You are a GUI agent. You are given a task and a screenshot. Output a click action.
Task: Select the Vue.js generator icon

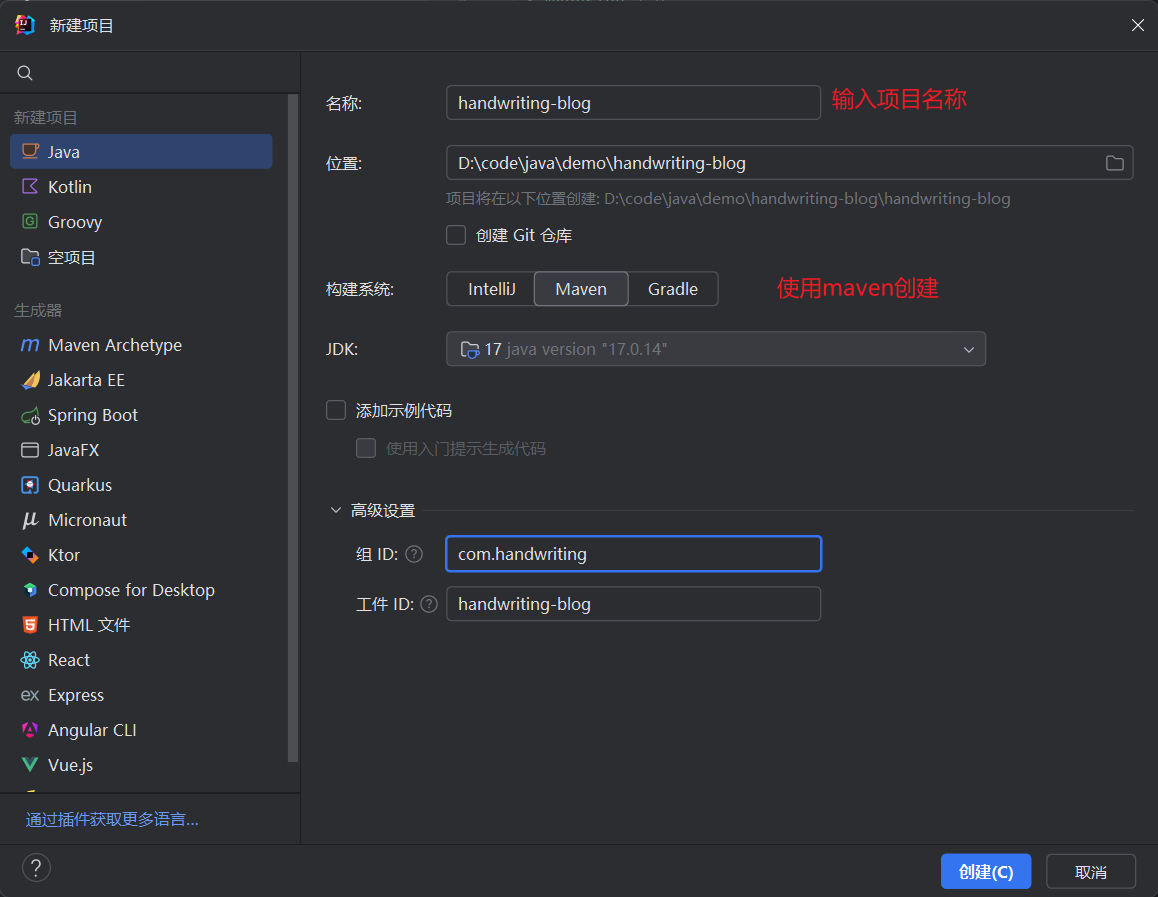30,765
